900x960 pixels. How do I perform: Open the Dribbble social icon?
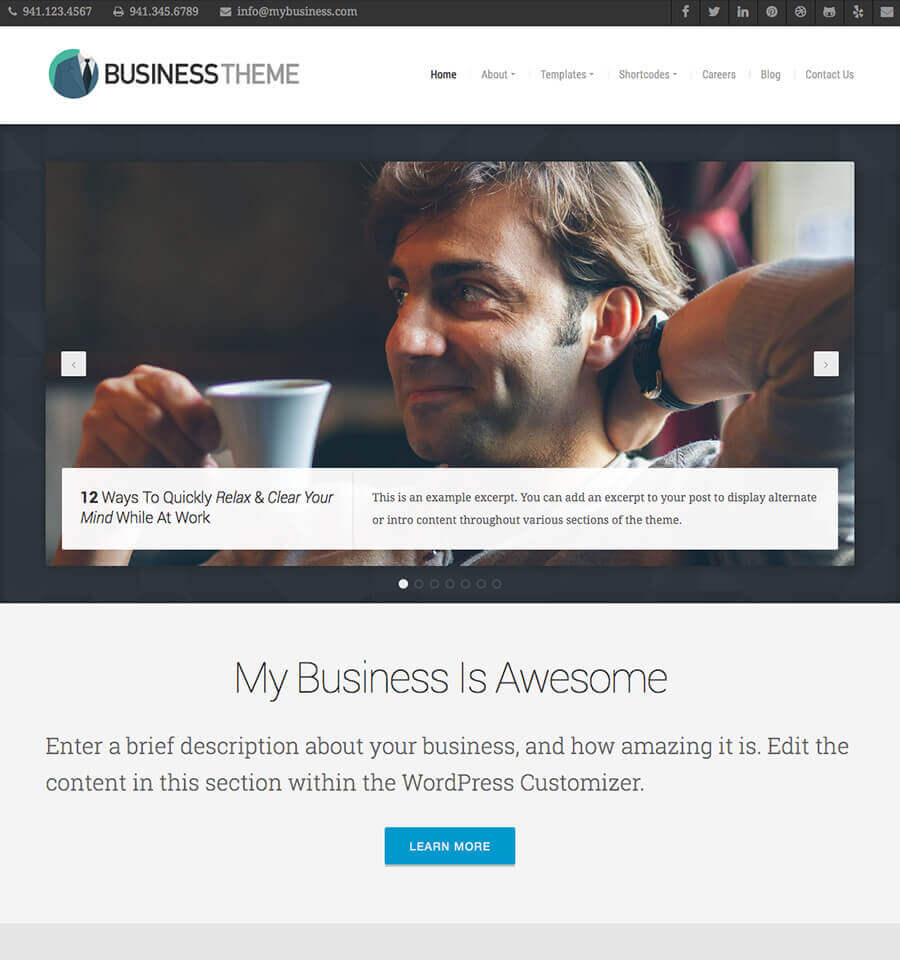click(800, 12)
